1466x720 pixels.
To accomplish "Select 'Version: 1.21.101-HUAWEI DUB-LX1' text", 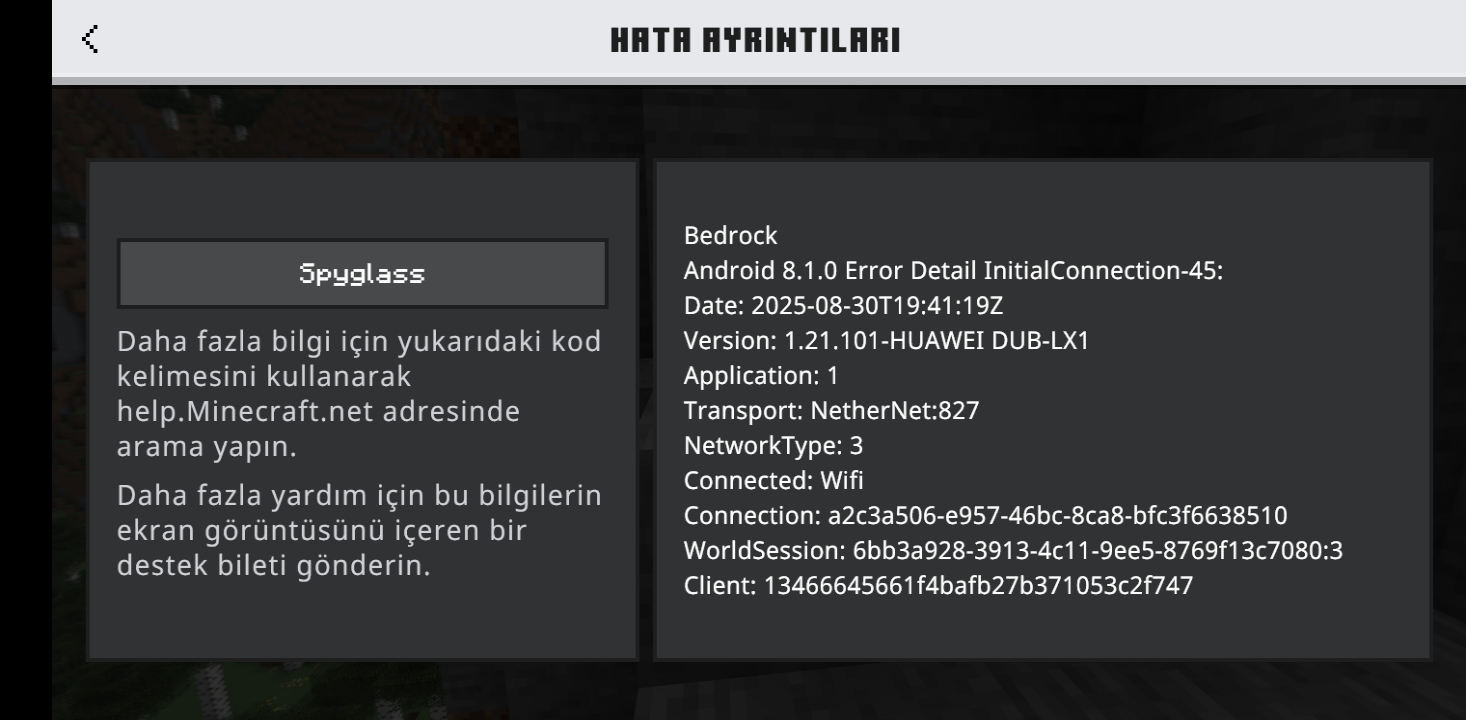I will coord(886,341).
